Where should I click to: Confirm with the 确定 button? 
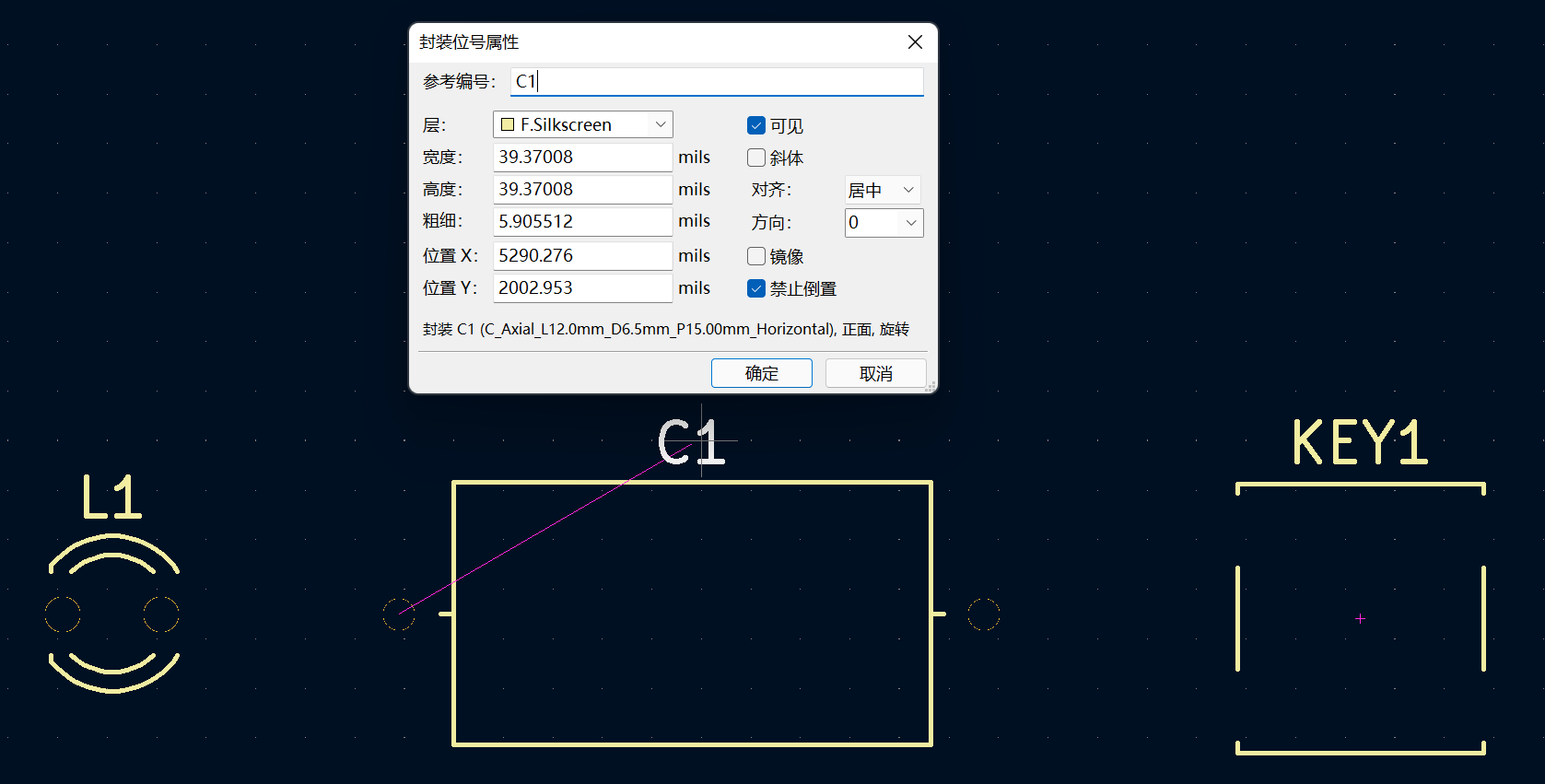[x=762, y=373]
